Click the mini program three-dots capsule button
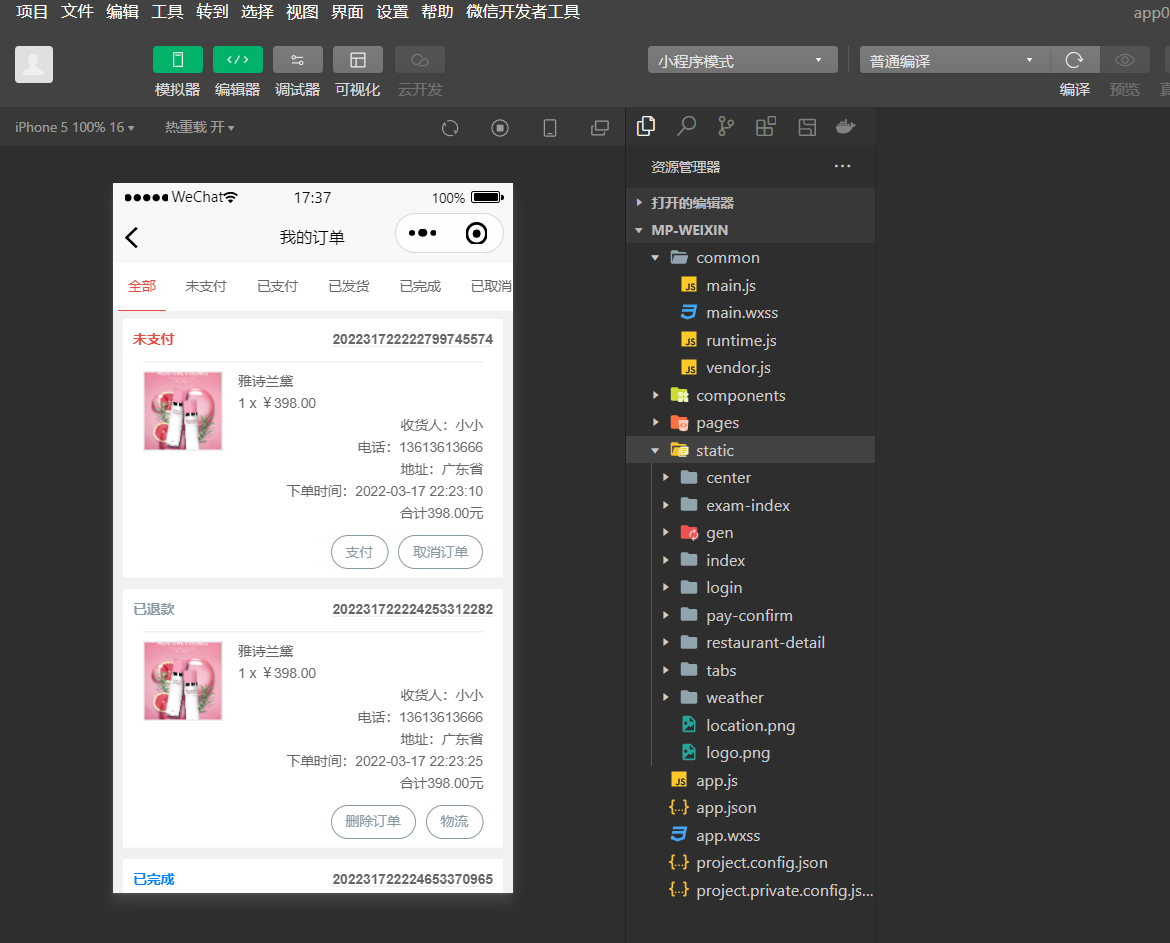The image size is (1170, 943). (x=422, y=234)
